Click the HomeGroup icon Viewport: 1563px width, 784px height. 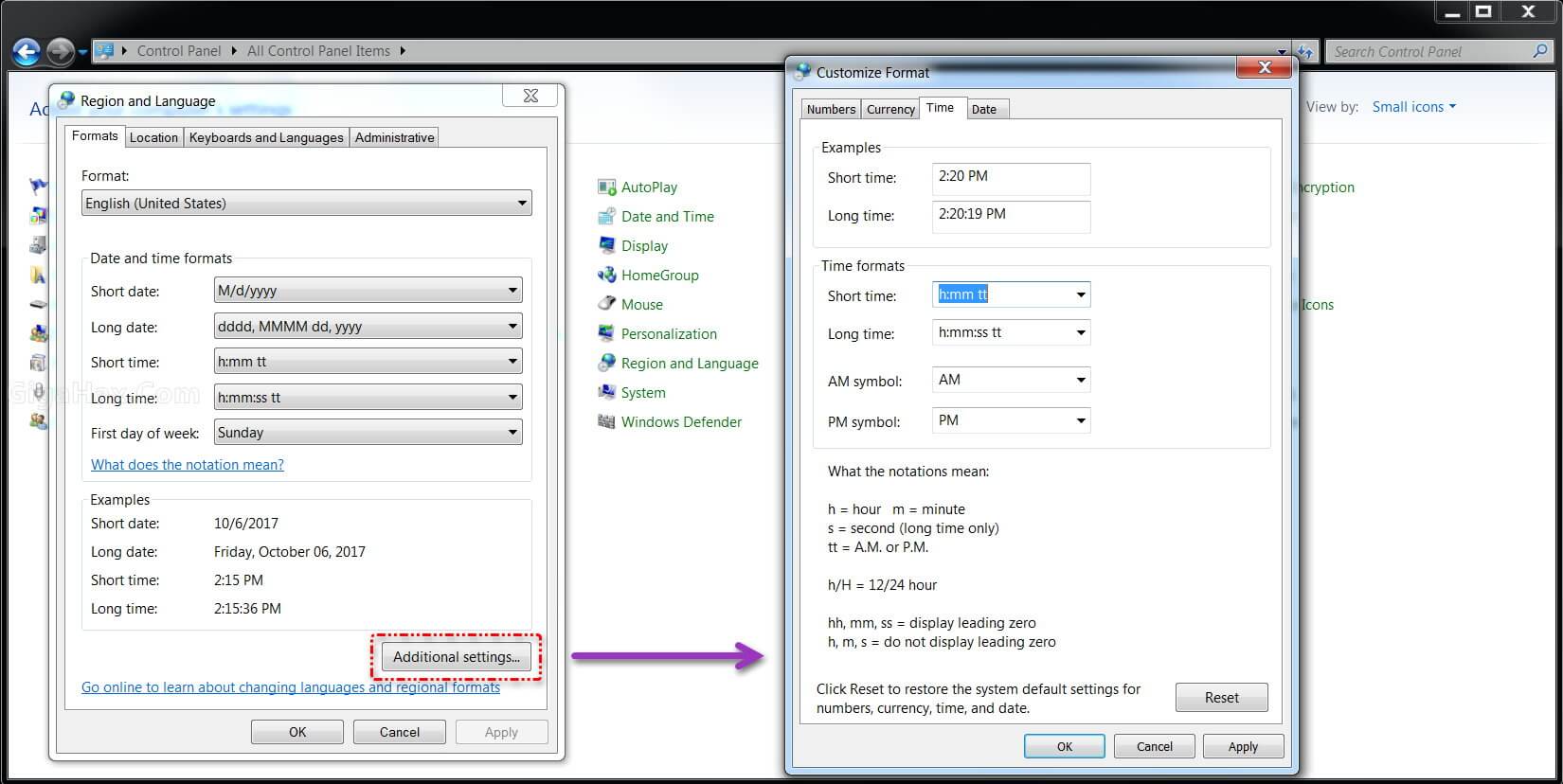(x=607, y=276)
